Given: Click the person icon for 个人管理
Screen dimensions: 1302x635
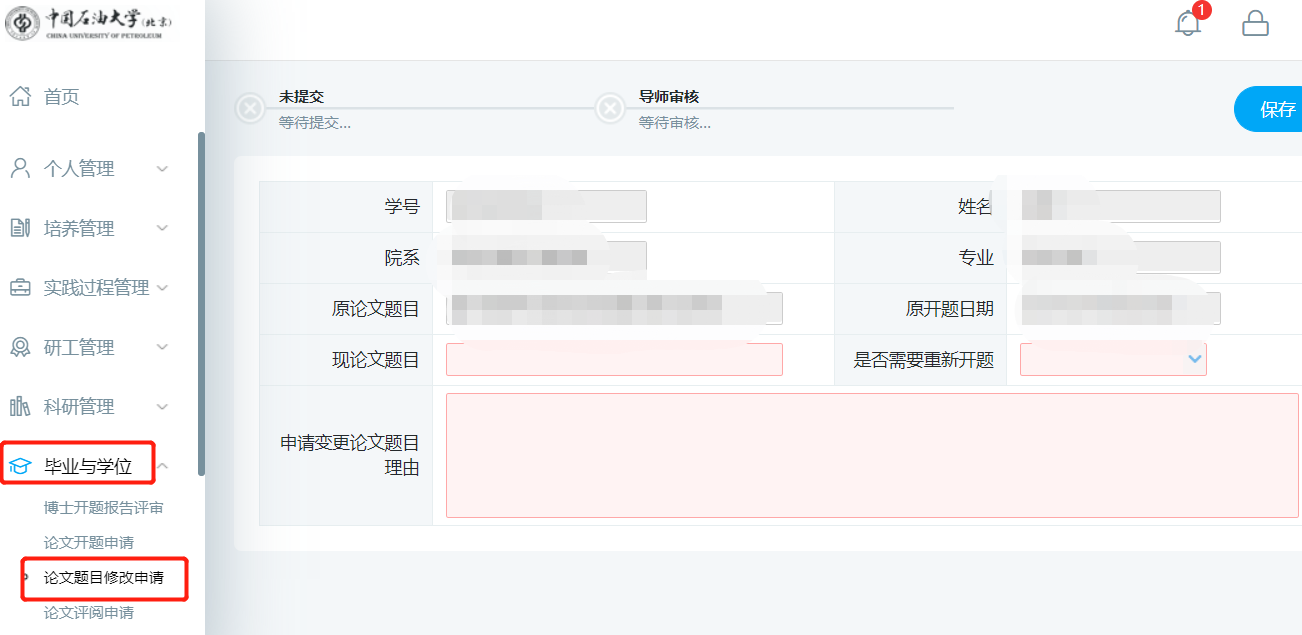Looking at the screenshot, I should [20, 169].
